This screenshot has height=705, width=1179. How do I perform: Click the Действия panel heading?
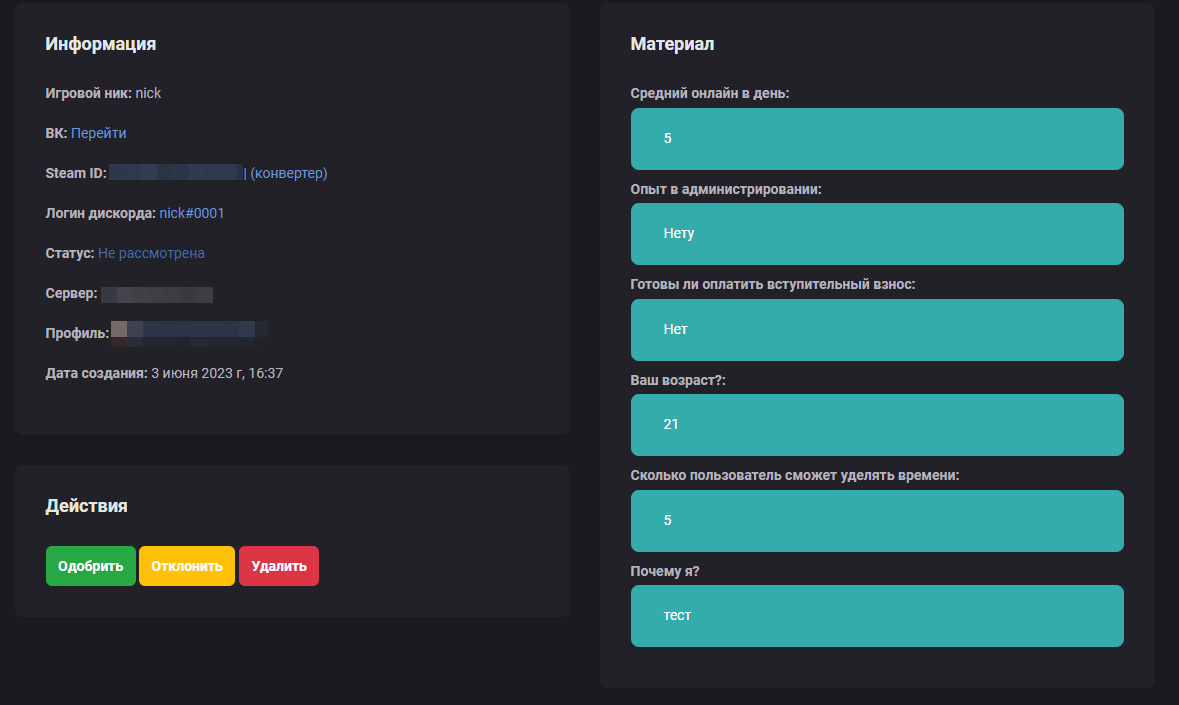click(x=87, y=506)
